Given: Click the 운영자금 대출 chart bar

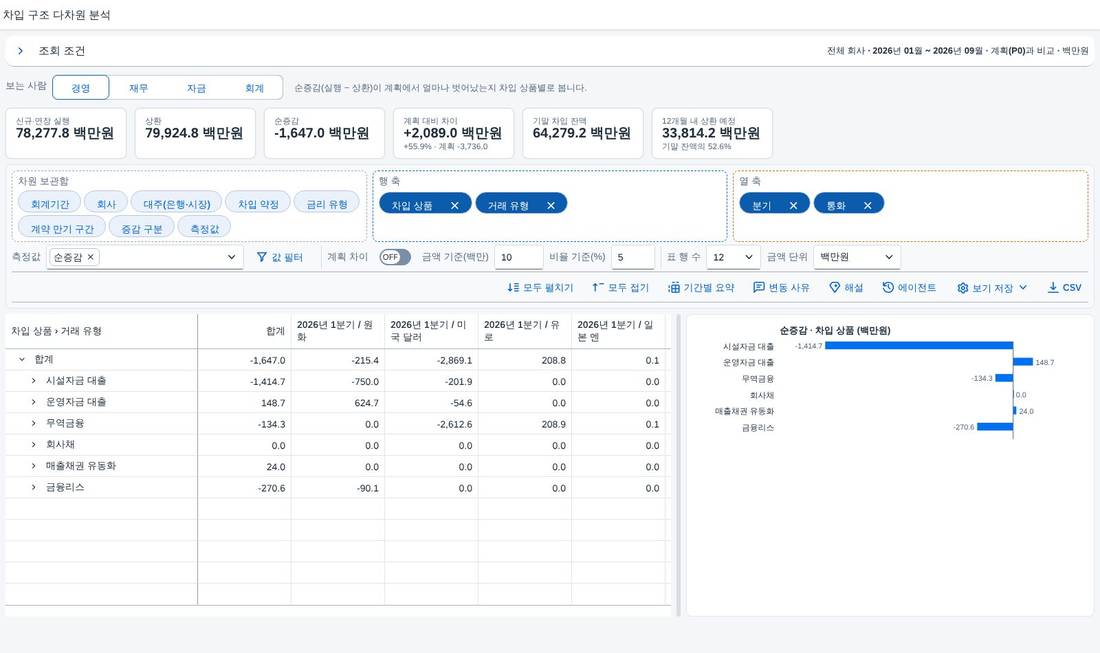Looking at the screenshot, I should coord(1023,362).
